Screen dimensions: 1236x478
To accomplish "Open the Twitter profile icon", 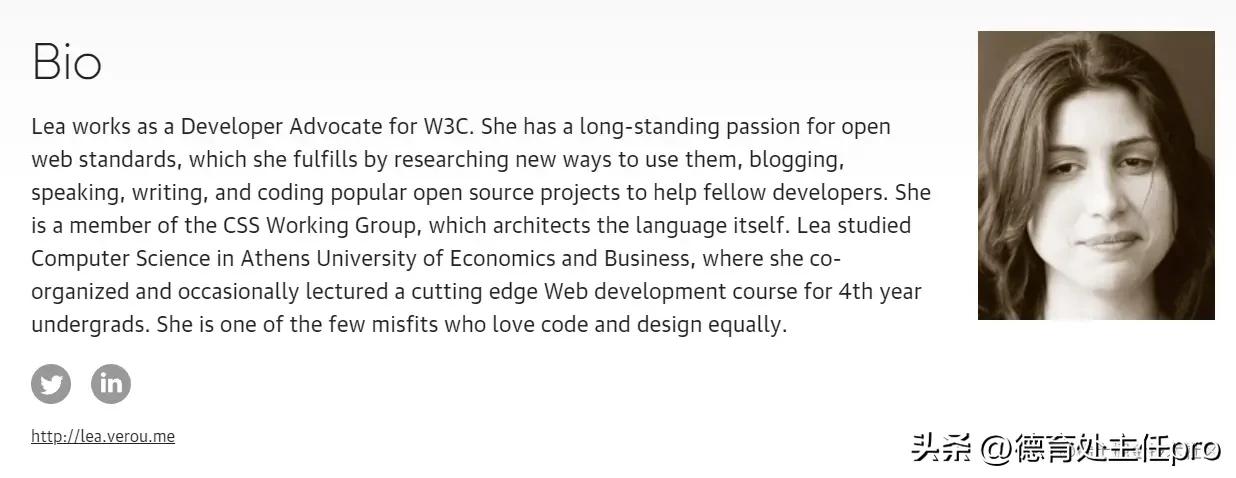I will point(51,384).
